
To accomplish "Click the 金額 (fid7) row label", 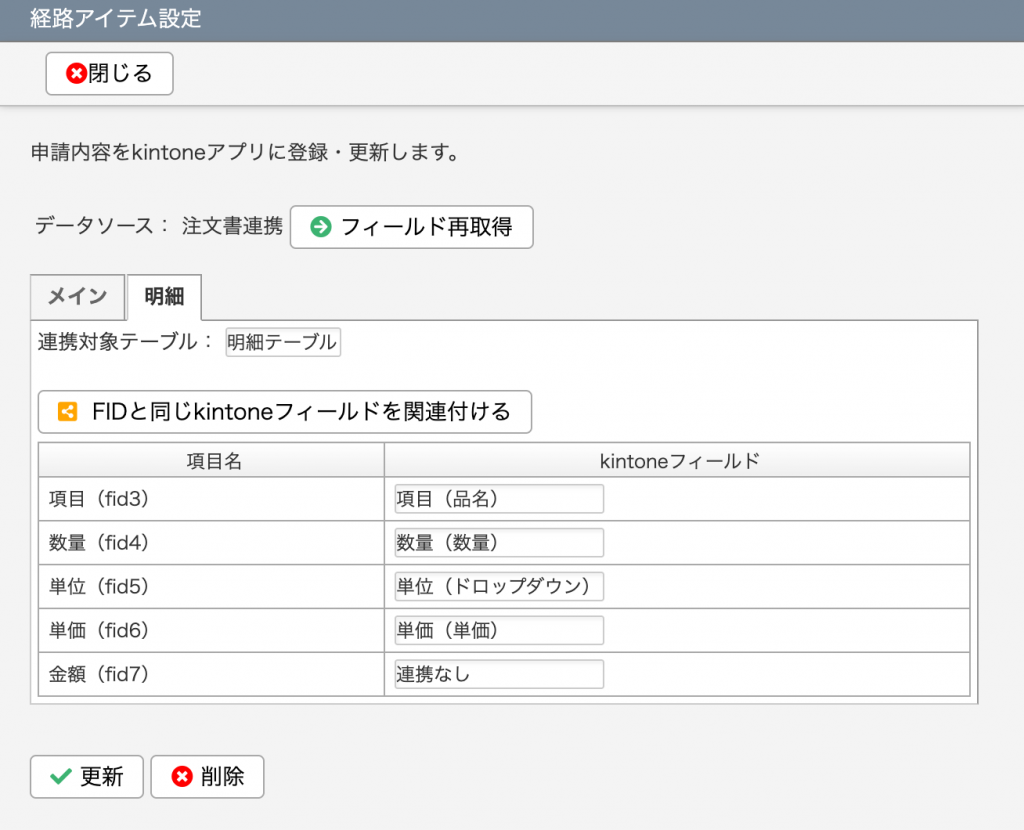I will click(99, 674).
